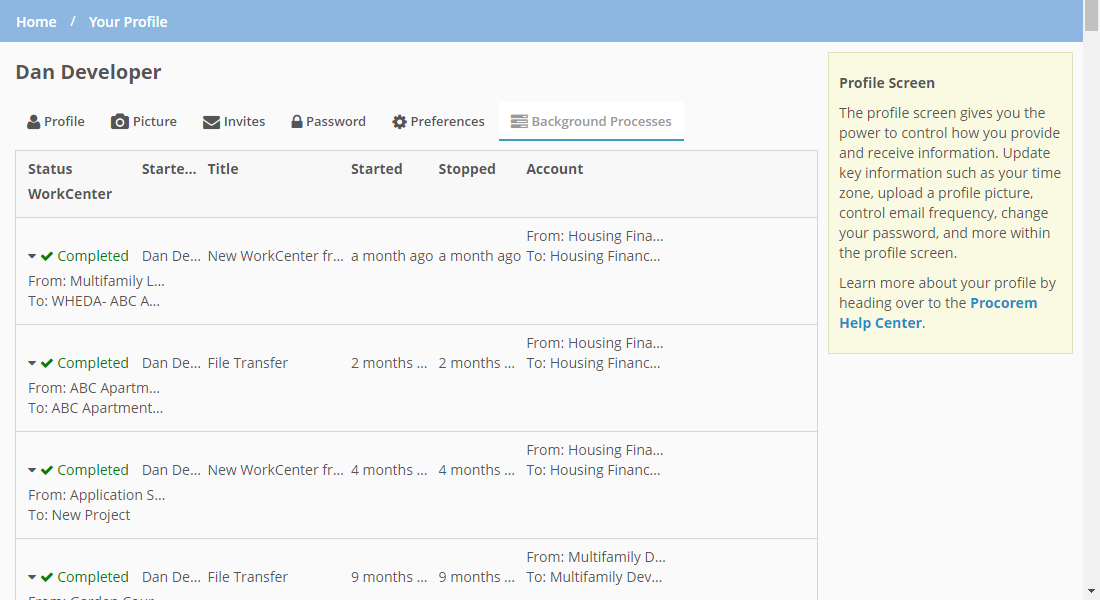Viewport: 1100px width, 600px height.
Task: Click green checkmark of a-month-ago completed process
Action: pyautogui.click(x=47, y=256)
